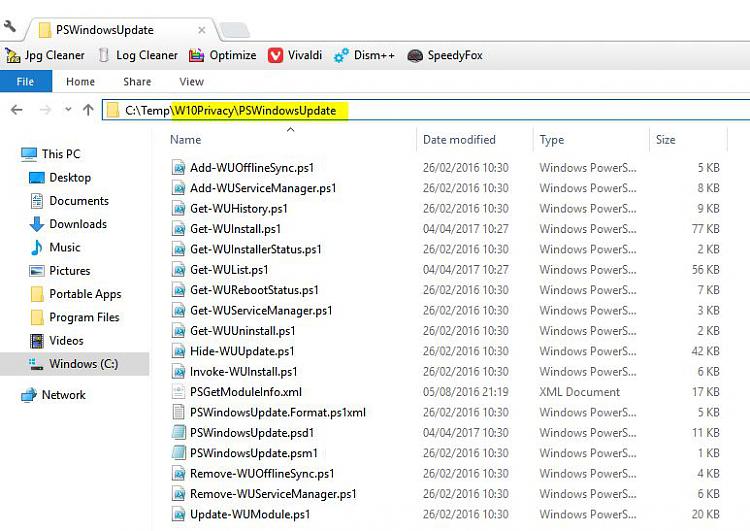Open Music in the navigation pane
Viewport: 750px width, 531px height.
55,247
